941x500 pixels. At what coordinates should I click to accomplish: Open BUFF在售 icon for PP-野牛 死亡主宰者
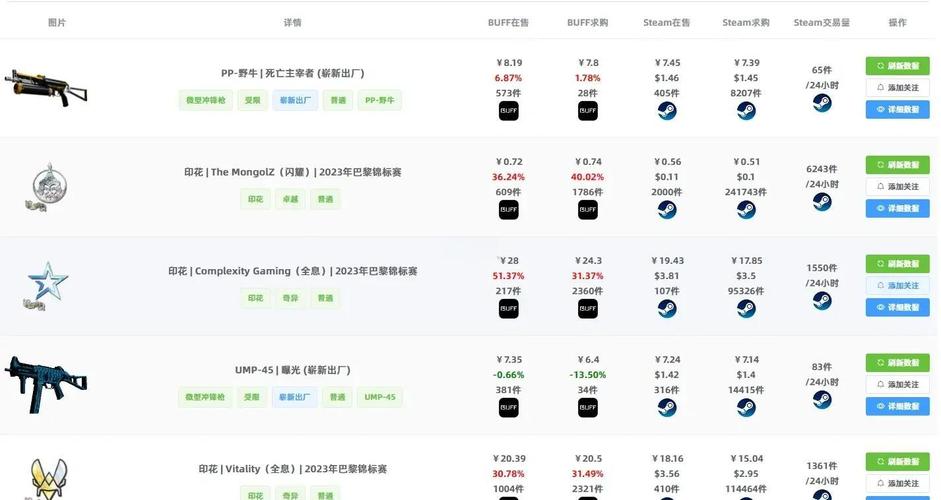[x=508, y=111]
